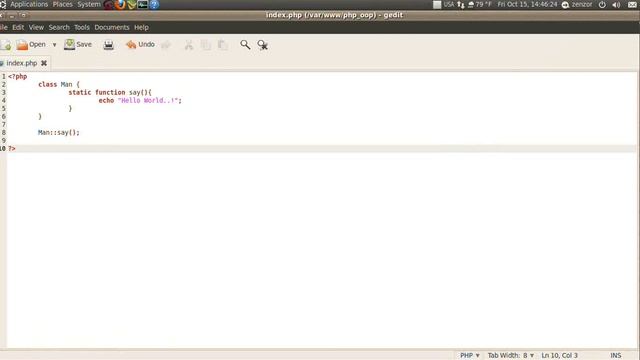The image size is (640, 360).
Task: Click the Paste clipboard icon
Action: coord(222,45)
